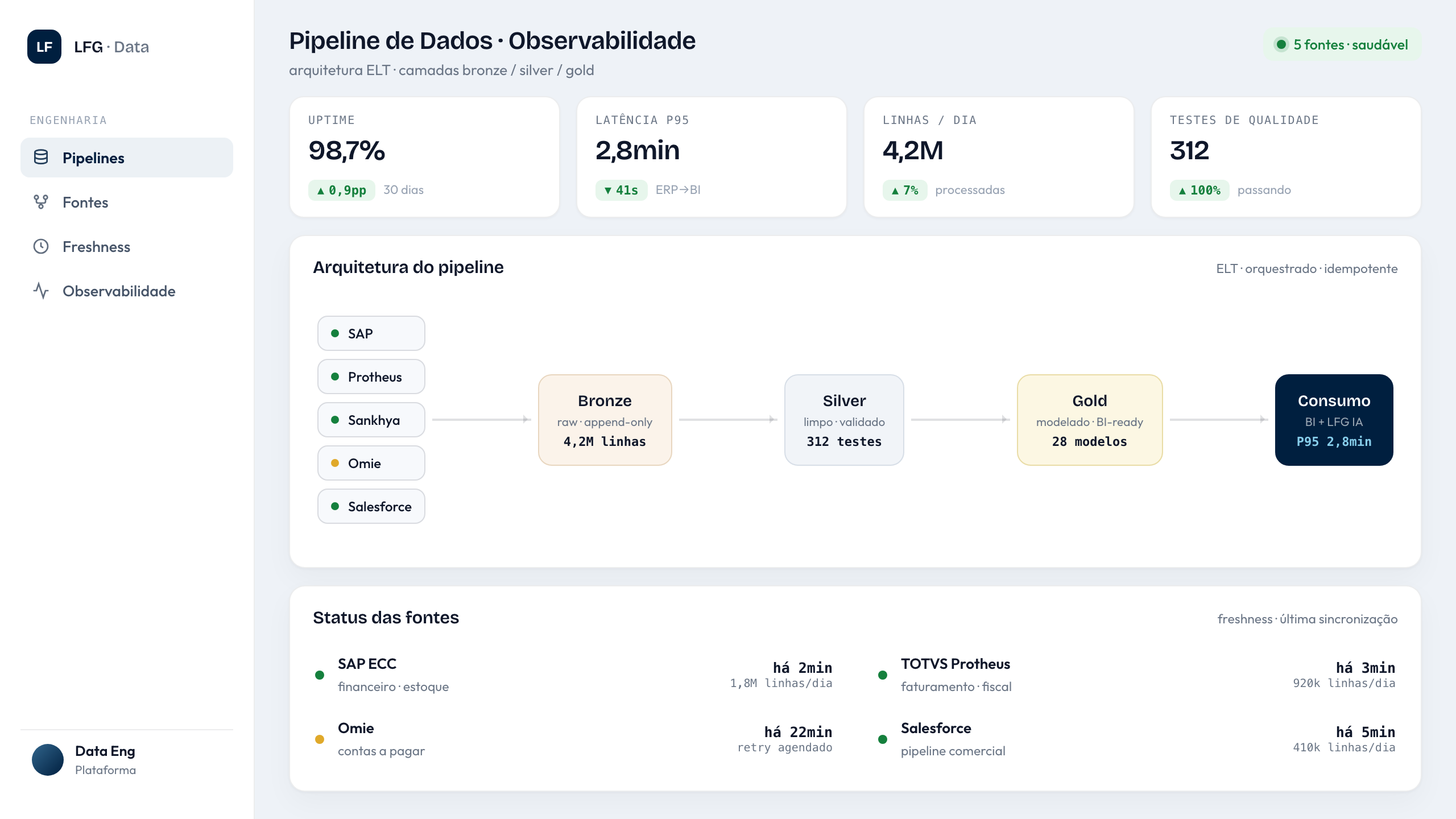Click the yellow status dot beside Omie row
Screen dimensions: 1456x819
point(320,739)
